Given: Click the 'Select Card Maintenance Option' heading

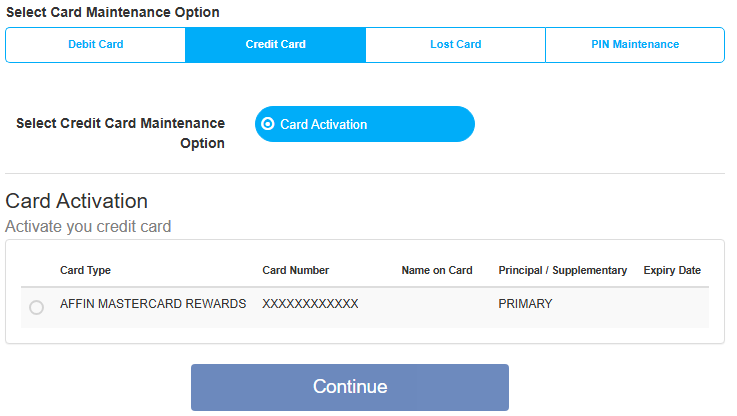Looking at the screenshot, I should point(112,12).
